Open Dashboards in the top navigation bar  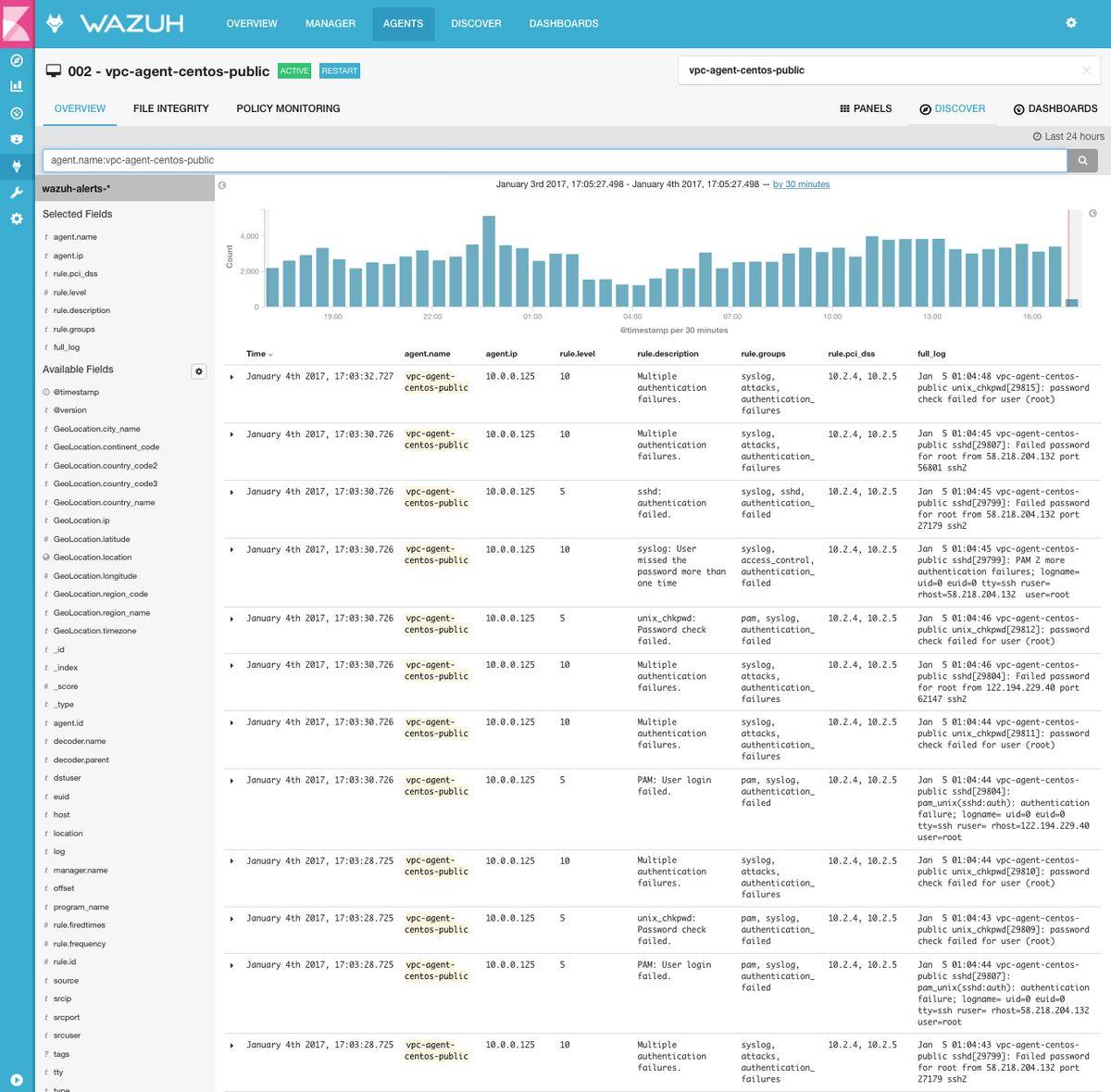[x=564, y=23]
